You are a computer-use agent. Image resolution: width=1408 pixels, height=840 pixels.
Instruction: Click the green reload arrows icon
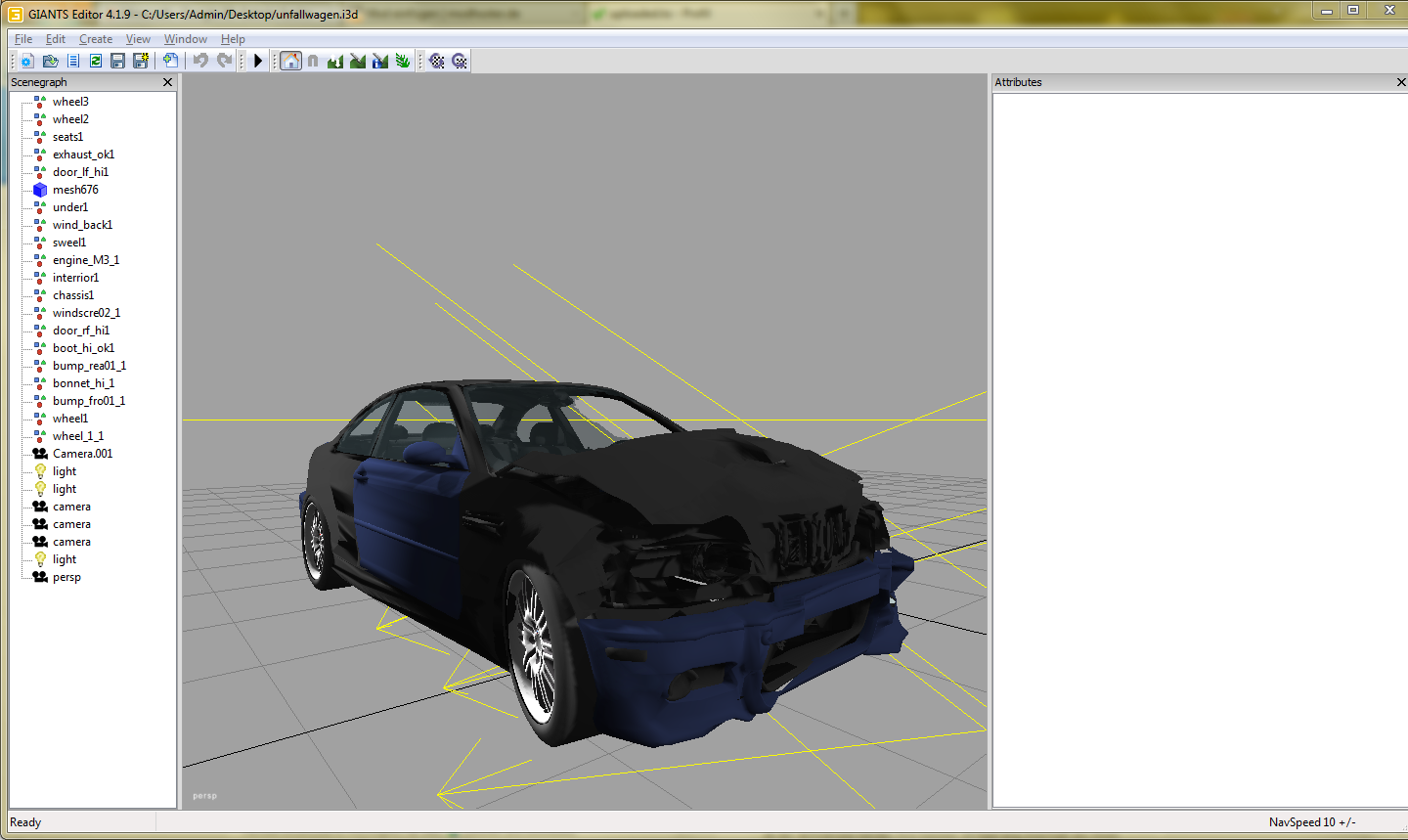(x=96, y=61)
